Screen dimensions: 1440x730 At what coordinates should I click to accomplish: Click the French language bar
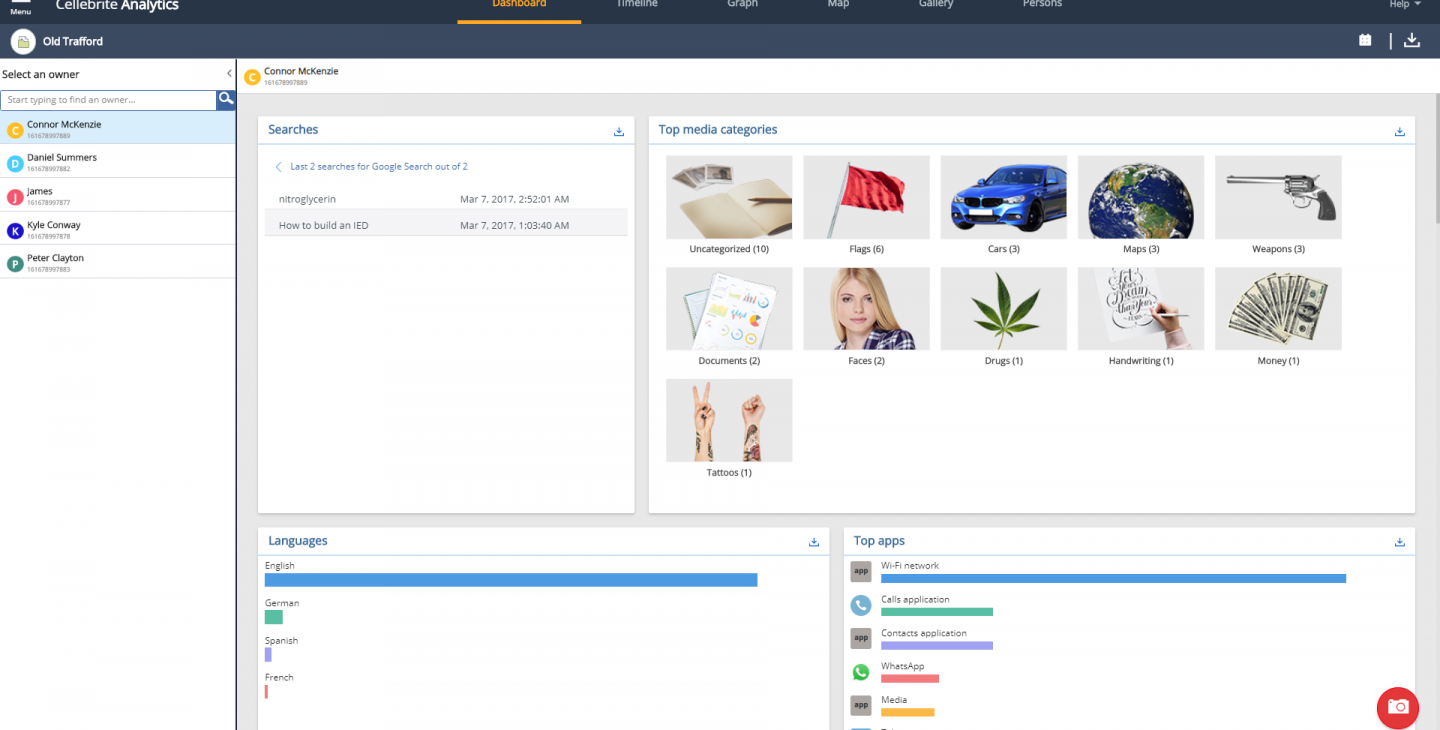tap(266, 692)
